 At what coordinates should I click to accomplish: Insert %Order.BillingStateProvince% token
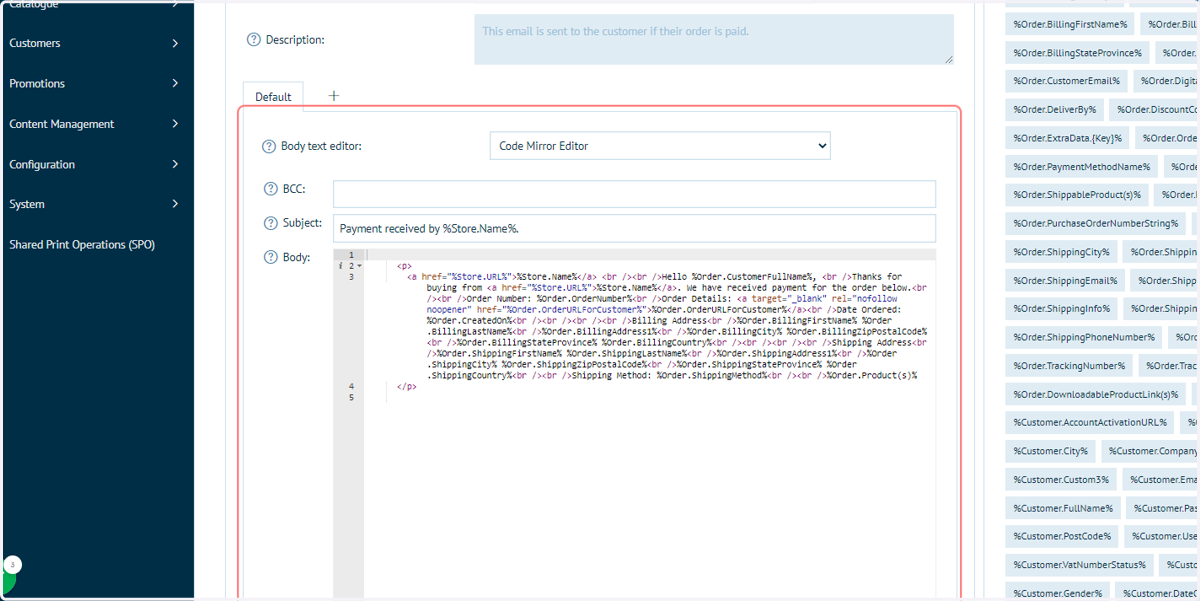[x=1077, y=53]
